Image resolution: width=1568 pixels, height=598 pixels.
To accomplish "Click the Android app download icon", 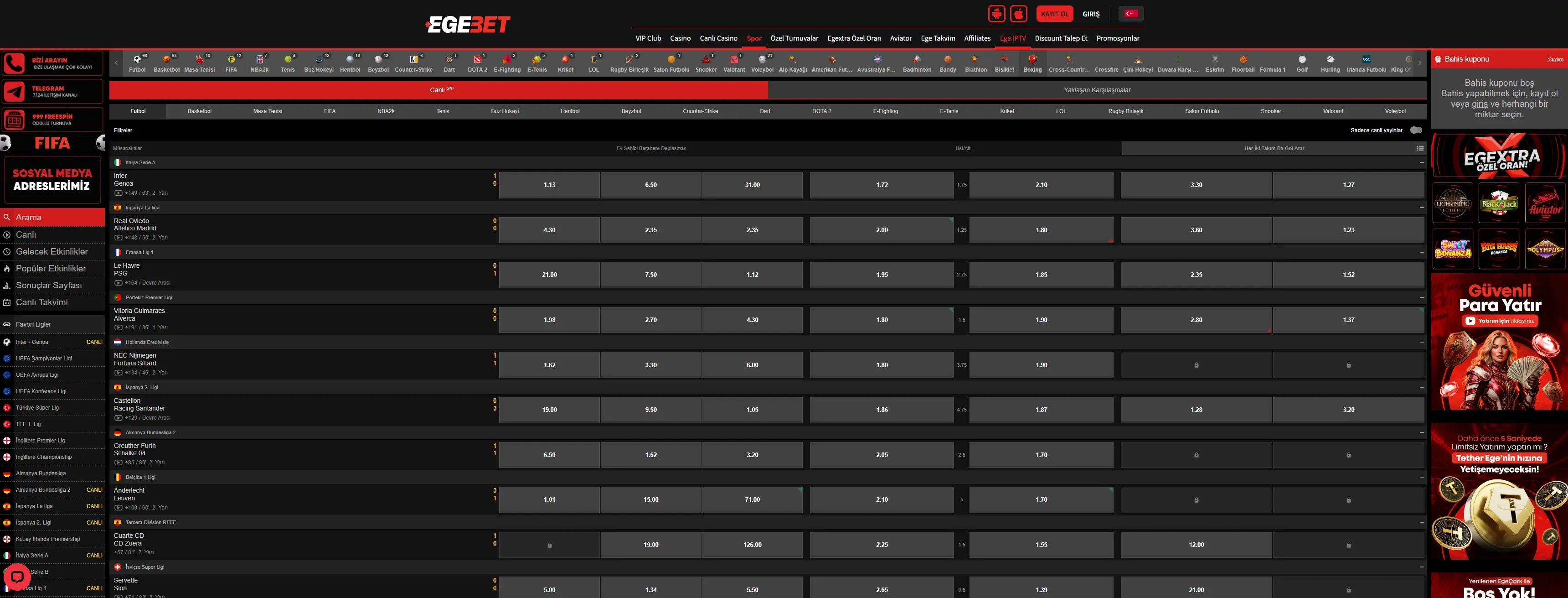I will [x=996, y=13].
